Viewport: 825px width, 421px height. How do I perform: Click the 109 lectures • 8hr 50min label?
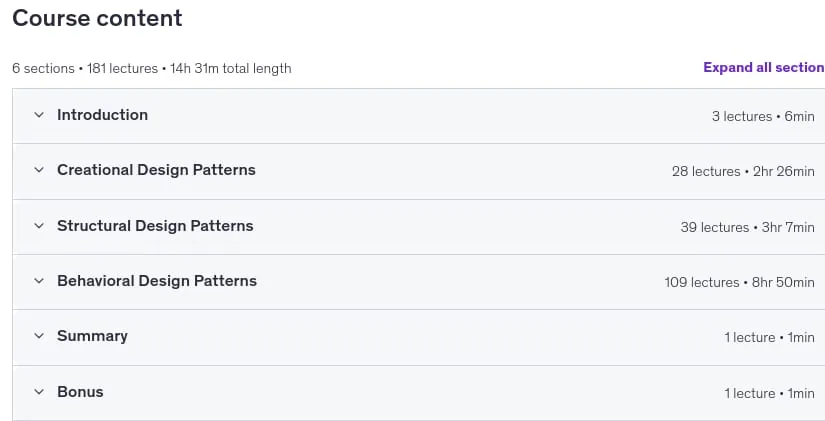739,283
